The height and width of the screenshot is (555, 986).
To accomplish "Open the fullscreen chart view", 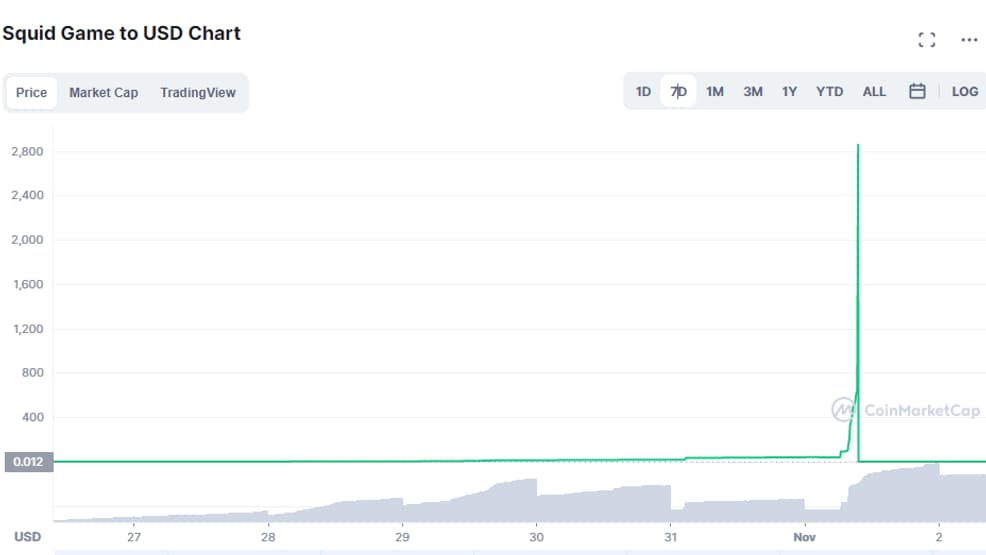I will click(x=926, y=40).
